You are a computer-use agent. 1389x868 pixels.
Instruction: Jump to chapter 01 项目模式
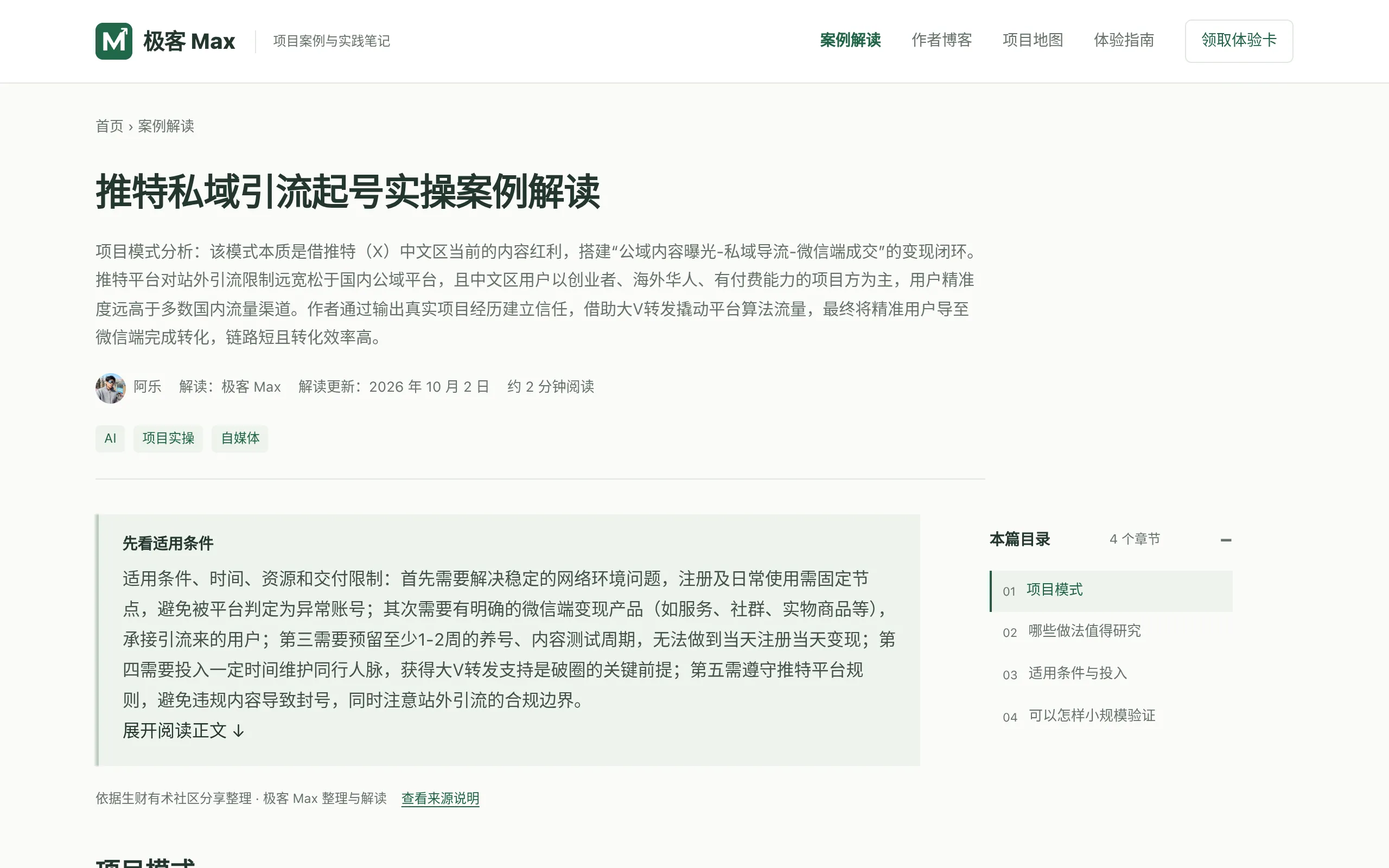point(1111,591)
